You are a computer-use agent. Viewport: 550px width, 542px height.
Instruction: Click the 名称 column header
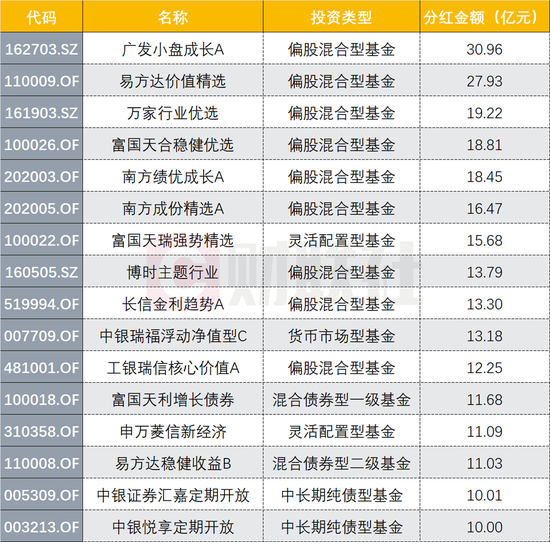pos(173,16)
